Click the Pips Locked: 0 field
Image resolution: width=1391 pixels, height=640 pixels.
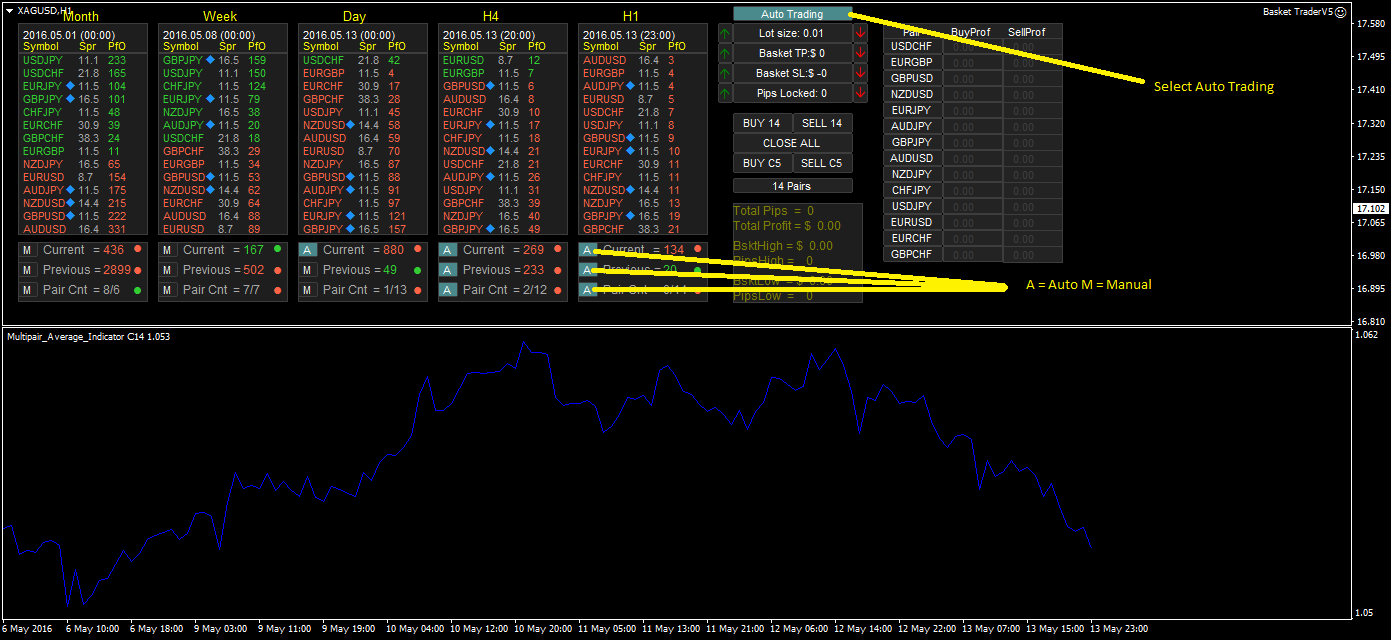[792, 93]
